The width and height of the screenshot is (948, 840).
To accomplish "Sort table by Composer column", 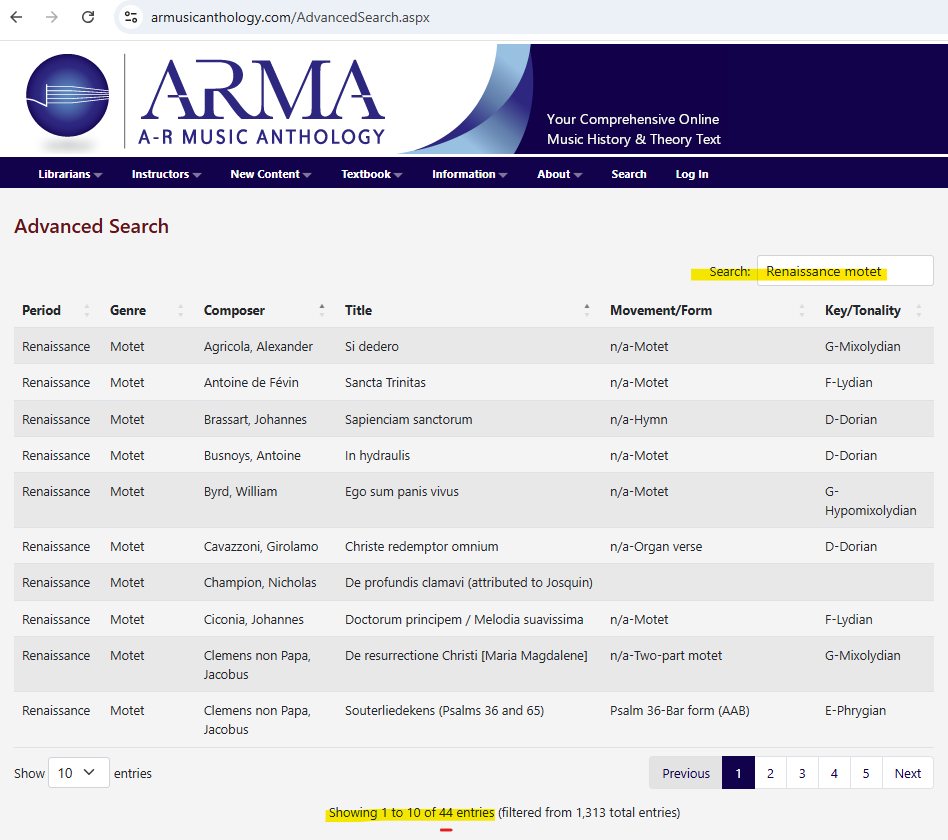I will coord(264,310).
